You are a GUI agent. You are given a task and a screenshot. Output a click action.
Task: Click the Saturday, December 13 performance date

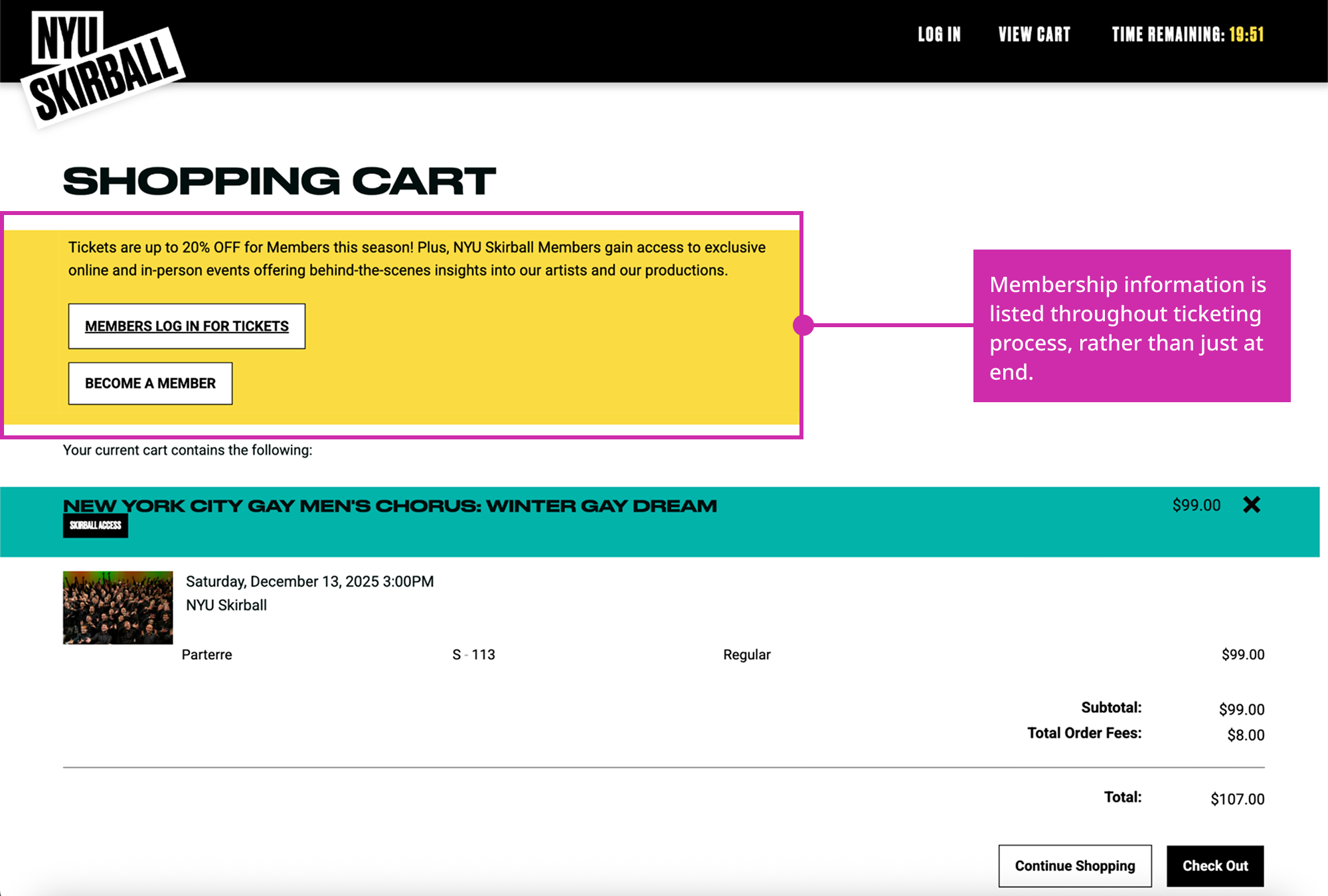[309, 581]
